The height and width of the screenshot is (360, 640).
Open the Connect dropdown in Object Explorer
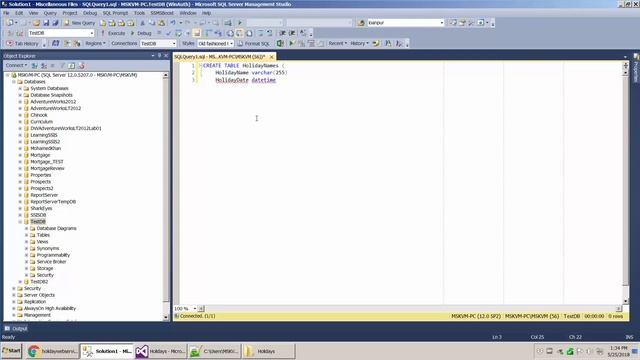click(16, 65)
